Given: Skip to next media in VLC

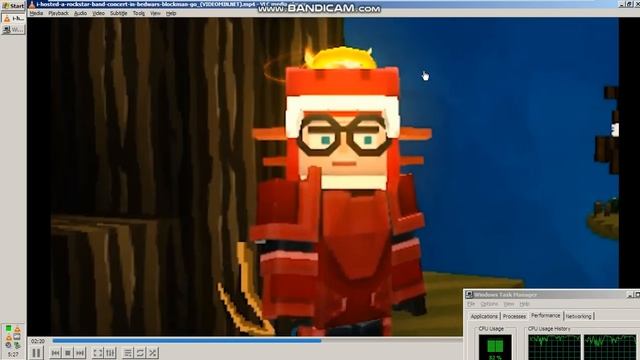Looking at the screenshot, I should [80, 353].
